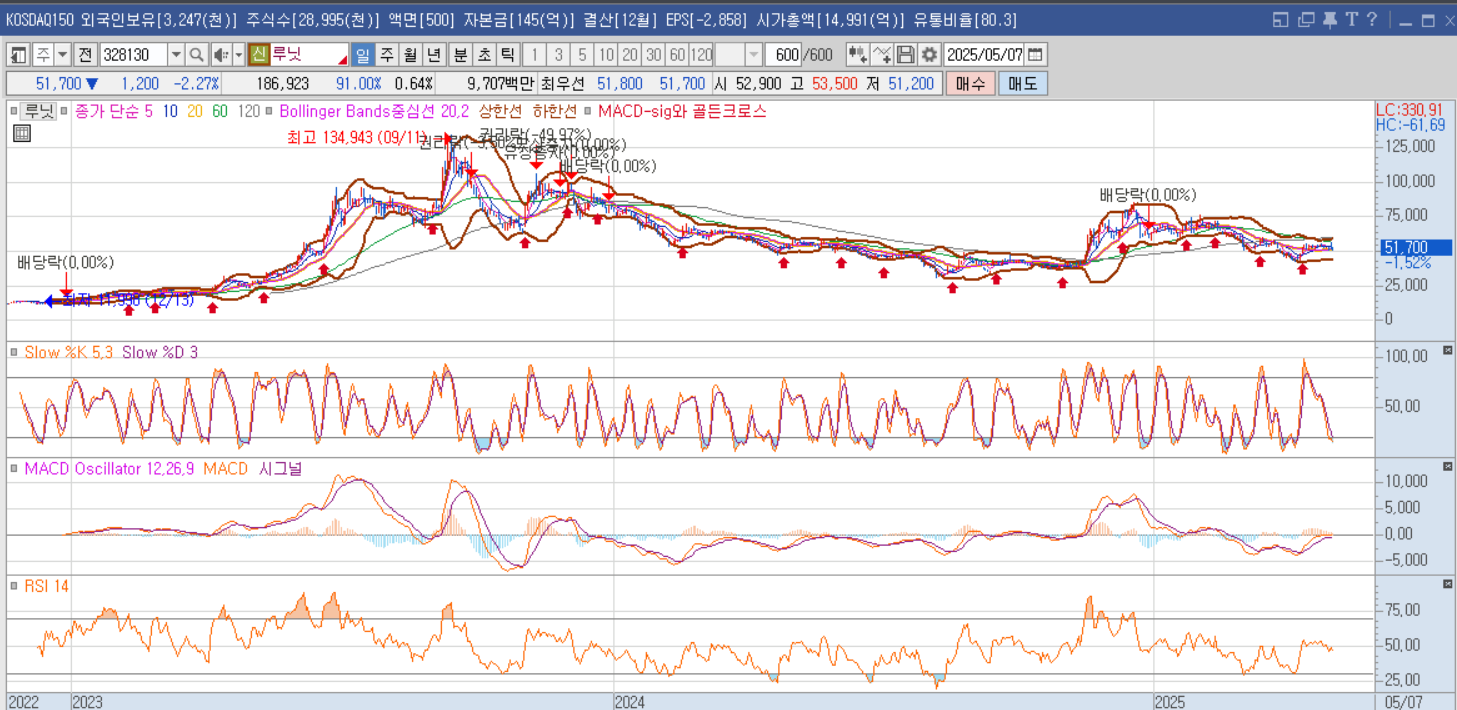Click the add line indicator icon
The image size is (1457, 710).
[x=881, y=55]
